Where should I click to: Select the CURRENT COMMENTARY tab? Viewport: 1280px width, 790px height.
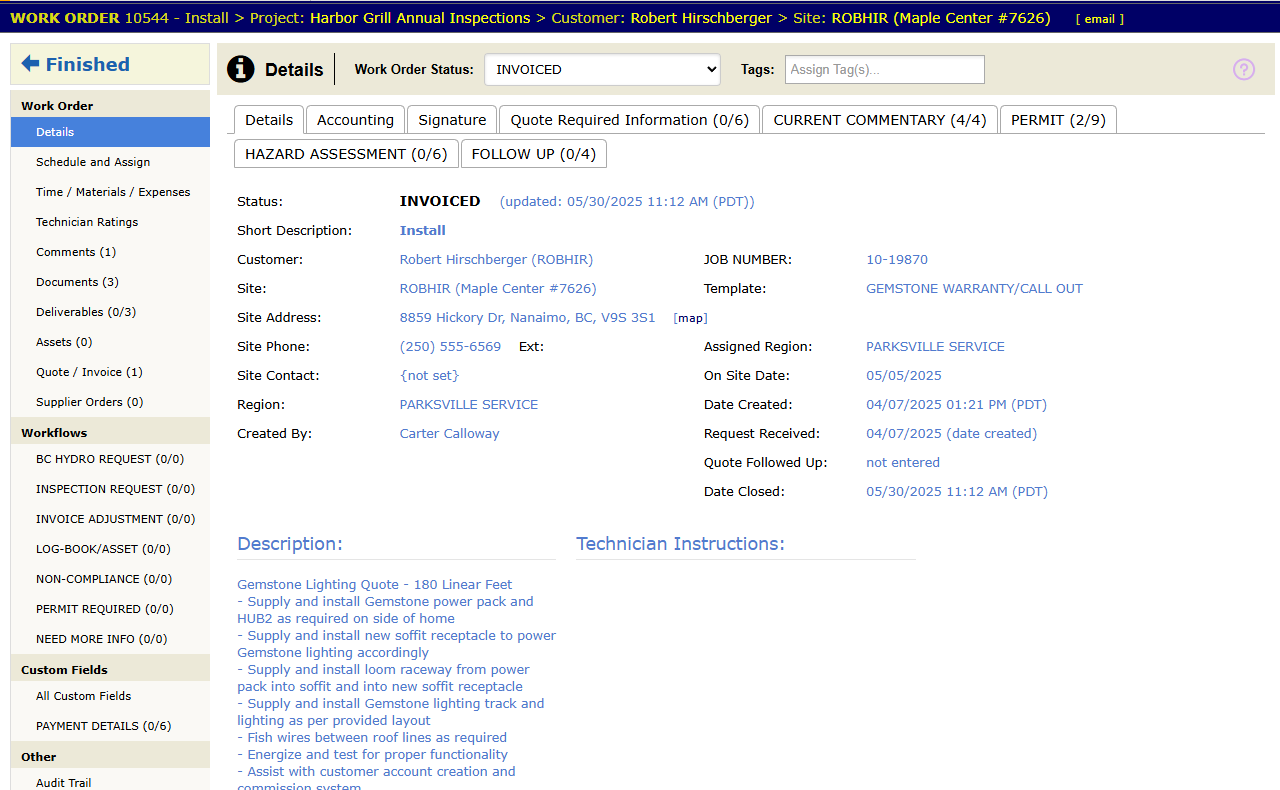pos(880,120)
